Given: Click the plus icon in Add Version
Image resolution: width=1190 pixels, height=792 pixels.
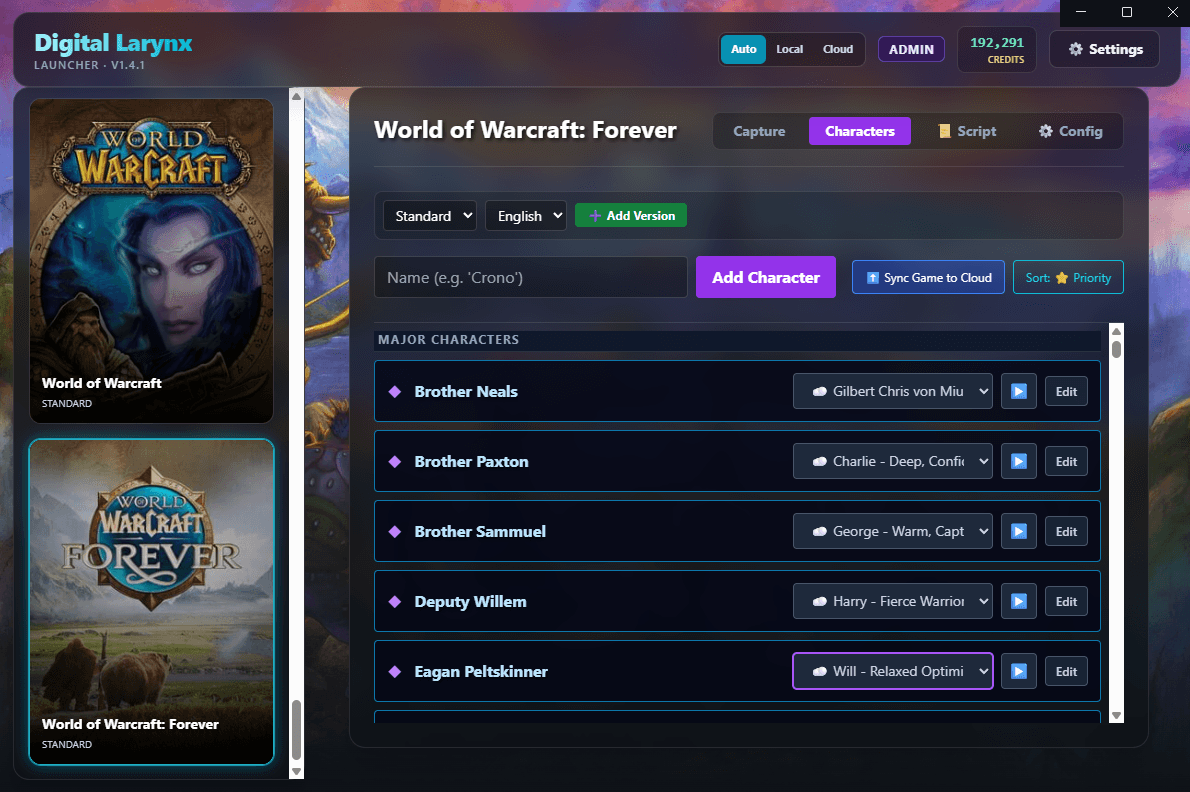Looking at the screenshot, I should coord(595,216).
